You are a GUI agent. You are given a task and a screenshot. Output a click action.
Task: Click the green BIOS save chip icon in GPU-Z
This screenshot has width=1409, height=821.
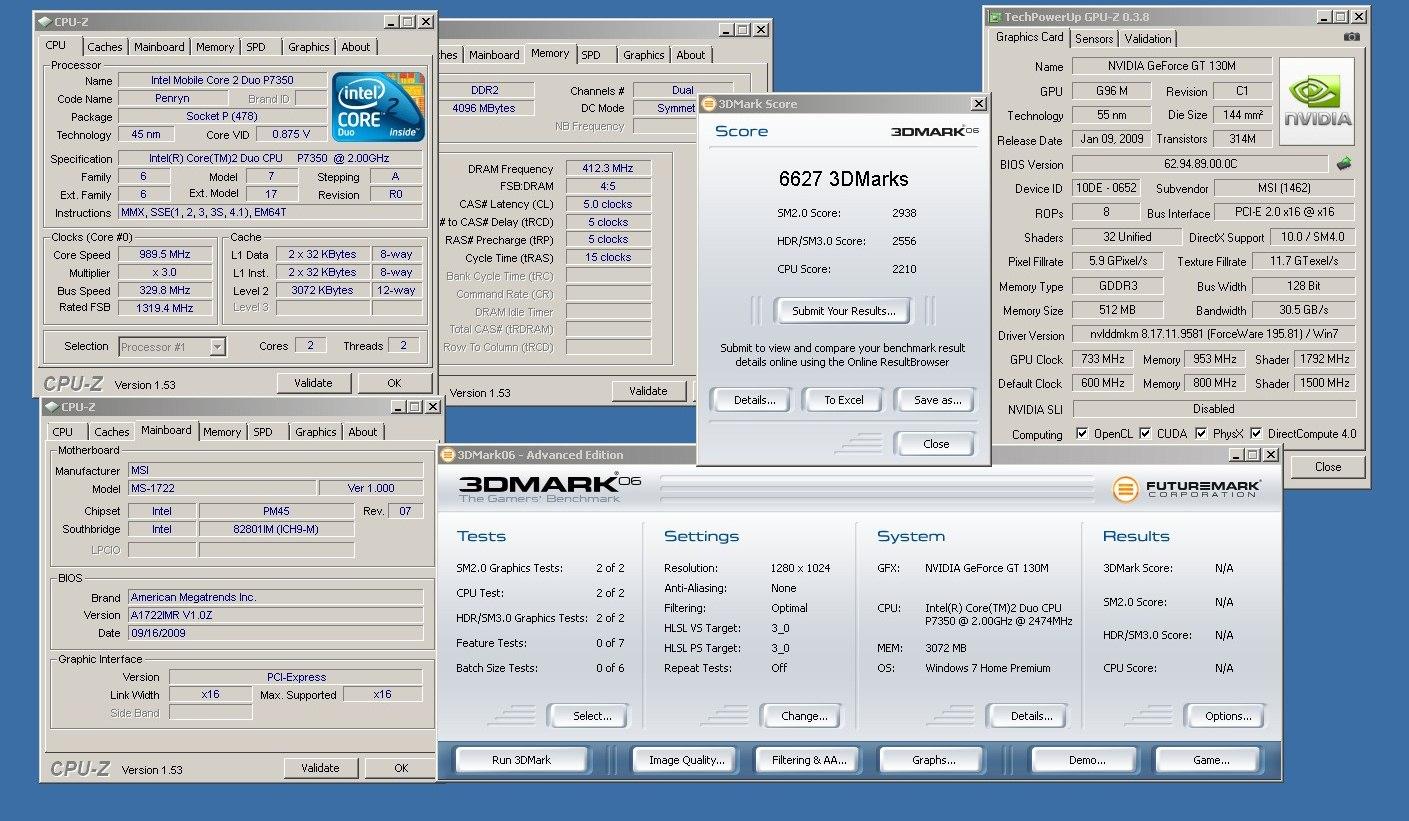pyautogui.click(x=1344, y=163)
